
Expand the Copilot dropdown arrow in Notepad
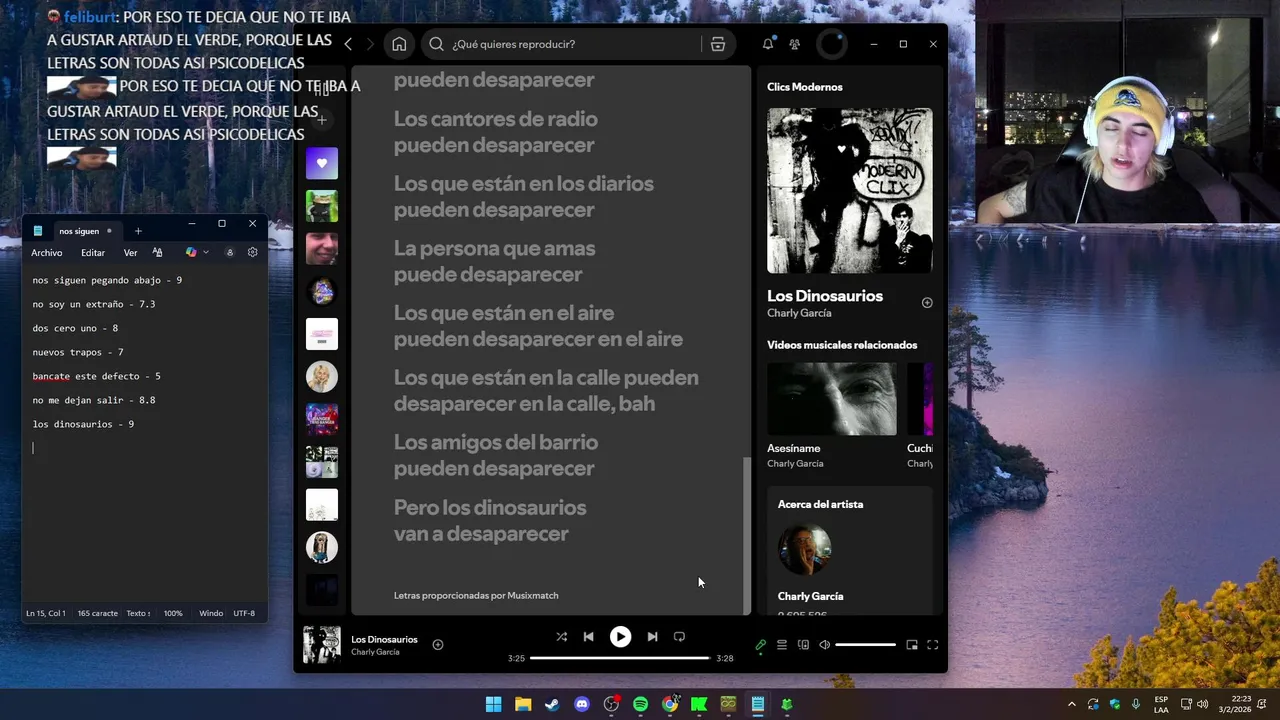(x=206, y=253)
